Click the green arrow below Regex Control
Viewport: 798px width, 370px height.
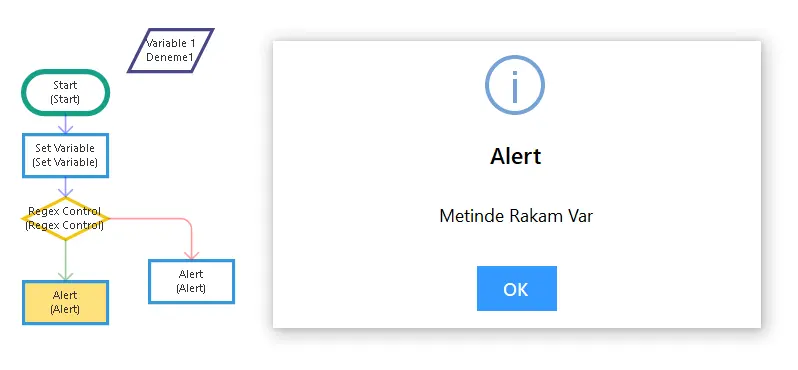(x=65, y=261)
